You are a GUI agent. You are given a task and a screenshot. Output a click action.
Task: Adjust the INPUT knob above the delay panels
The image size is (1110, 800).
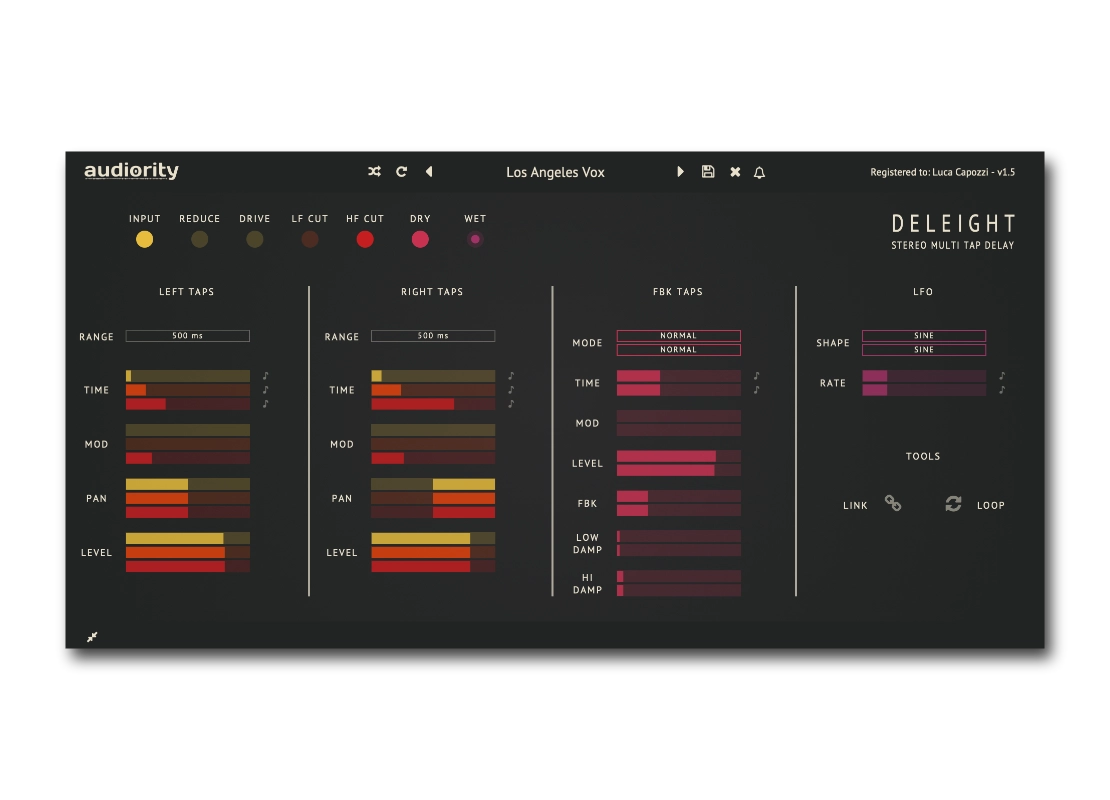(x=144, y=238)
